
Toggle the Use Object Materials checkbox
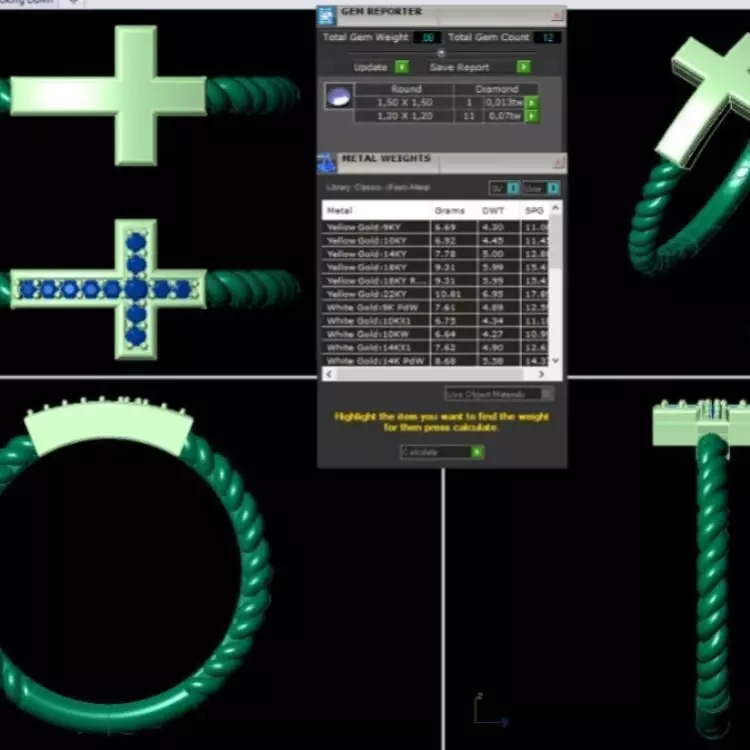[547, 394]
